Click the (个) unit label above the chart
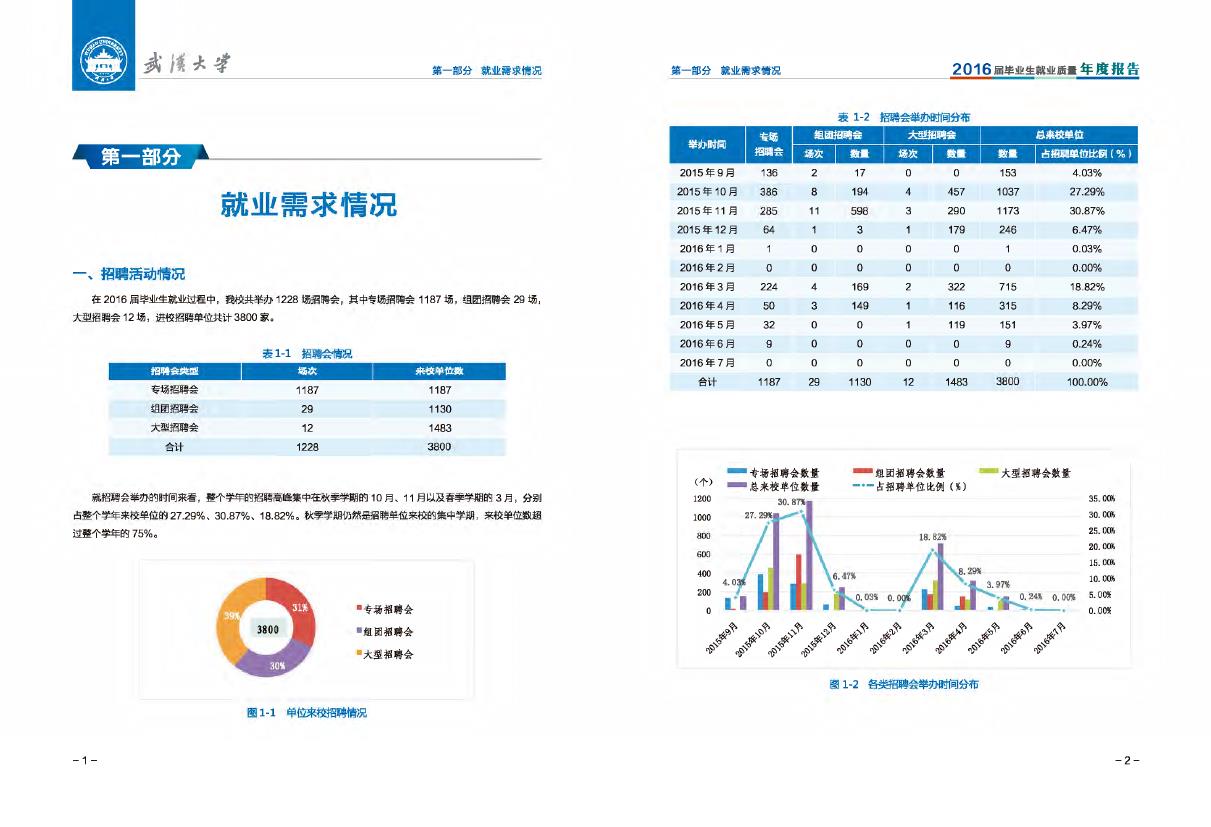Screen dimensions: 1211x827 point(702,482)
